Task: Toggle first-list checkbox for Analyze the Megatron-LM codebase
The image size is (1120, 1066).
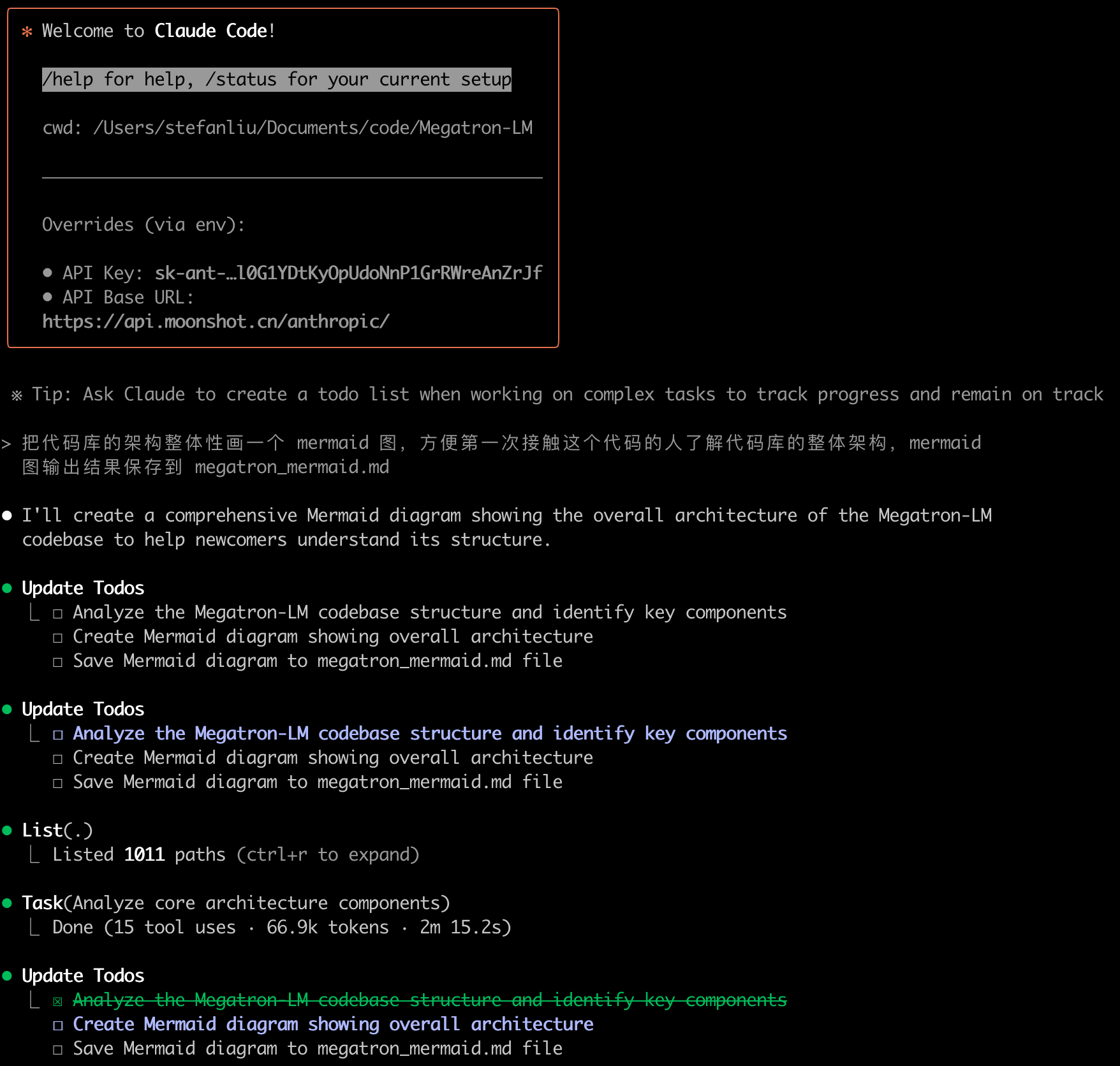Action: pos(58,614)
